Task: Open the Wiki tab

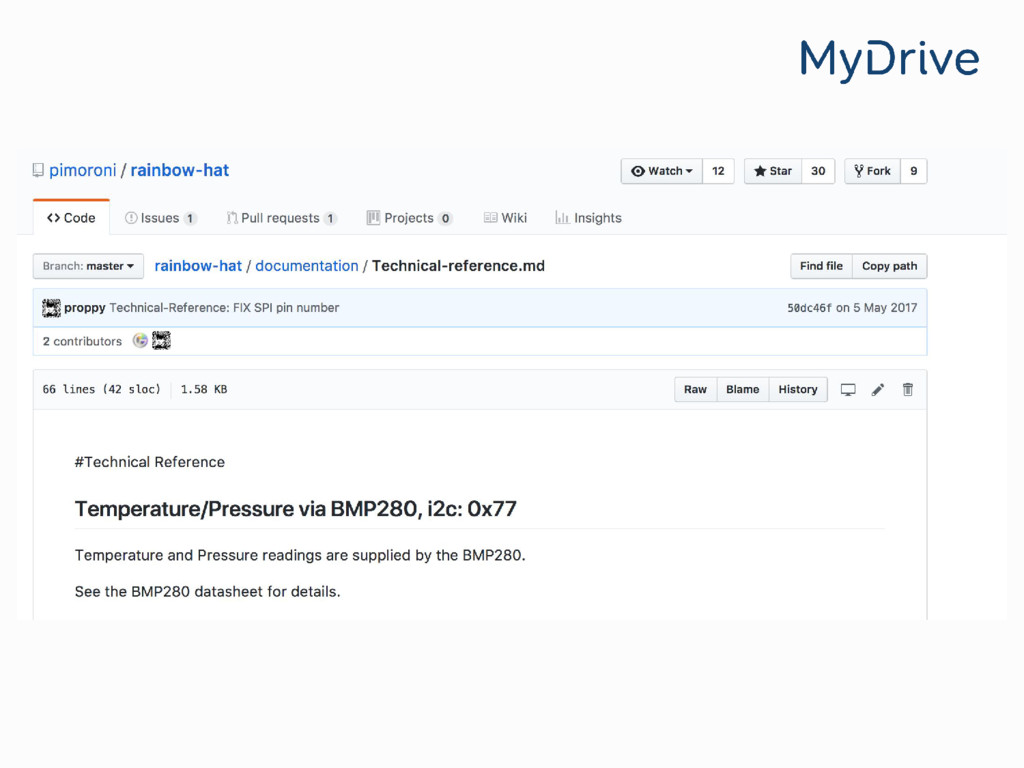Action: point(505,218)
